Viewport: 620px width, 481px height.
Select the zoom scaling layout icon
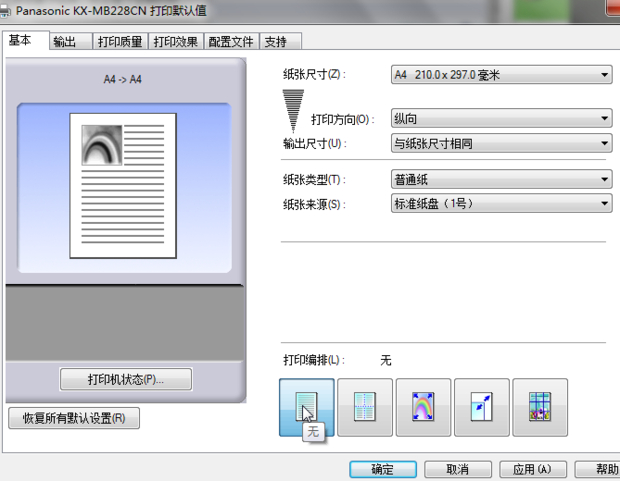coord(482,407)
